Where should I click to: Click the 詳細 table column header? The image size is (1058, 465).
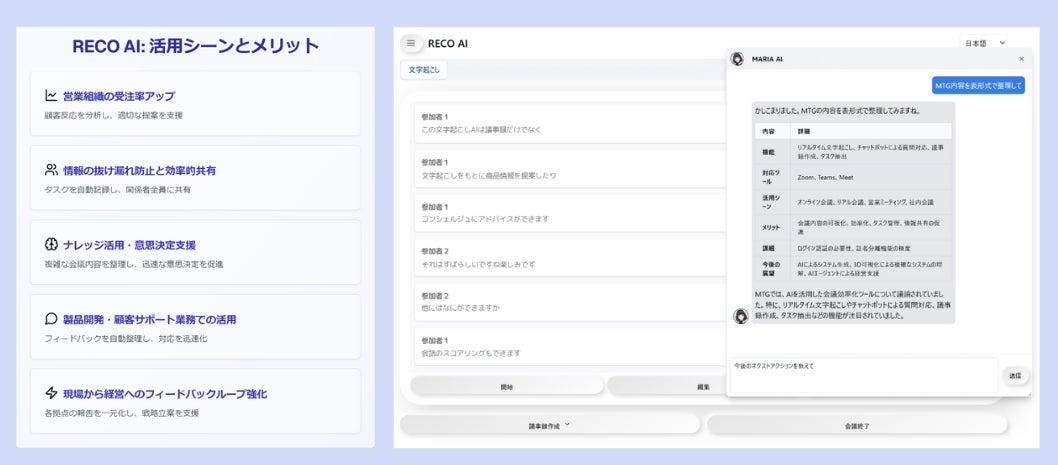[804, 131]
